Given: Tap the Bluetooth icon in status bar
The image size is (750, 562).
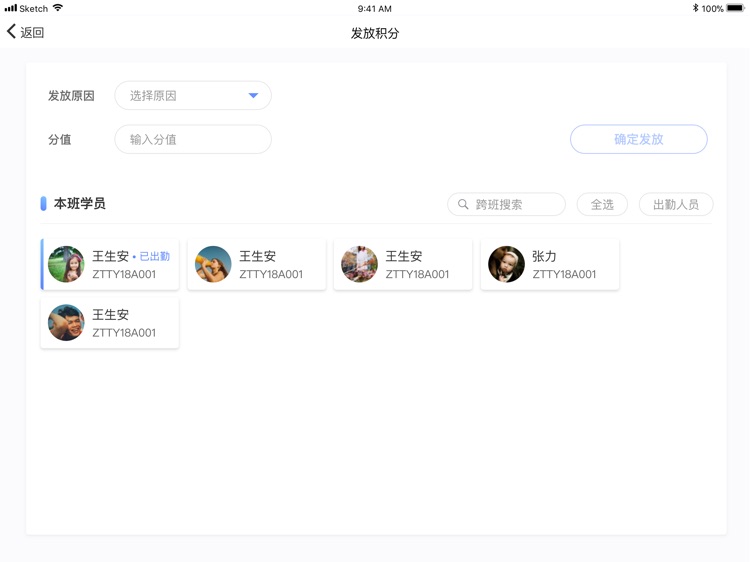Looking at the screenshot, I should pyautogui.click(x=695, y=8).
